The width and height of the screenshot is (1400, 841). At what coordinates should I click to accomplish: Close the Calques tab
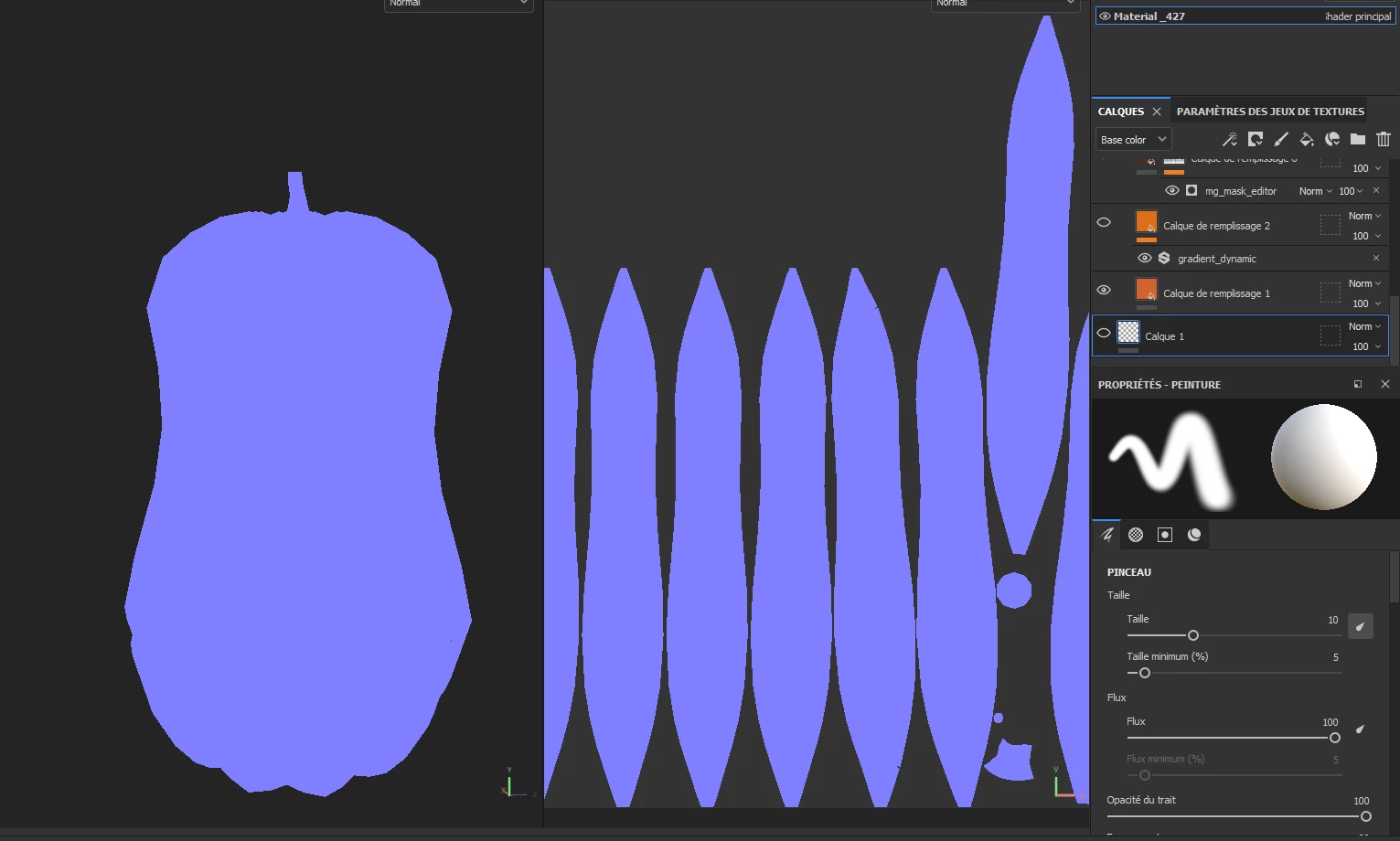[1157, 112]
